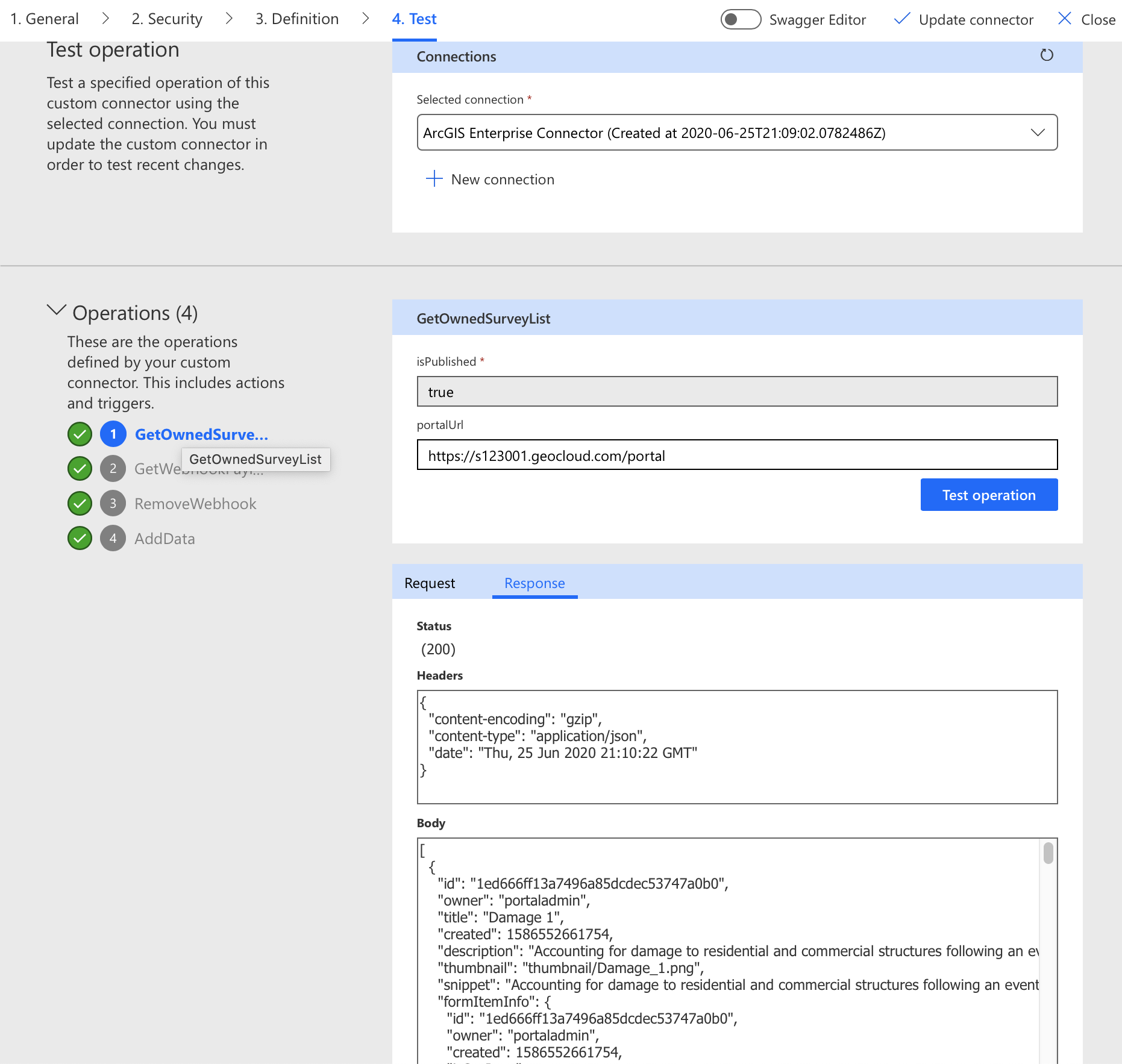Go to the 1. General step
The width and height of the screenshot is (1122, 1064).
pyautogui.click(x=45, y=19)
